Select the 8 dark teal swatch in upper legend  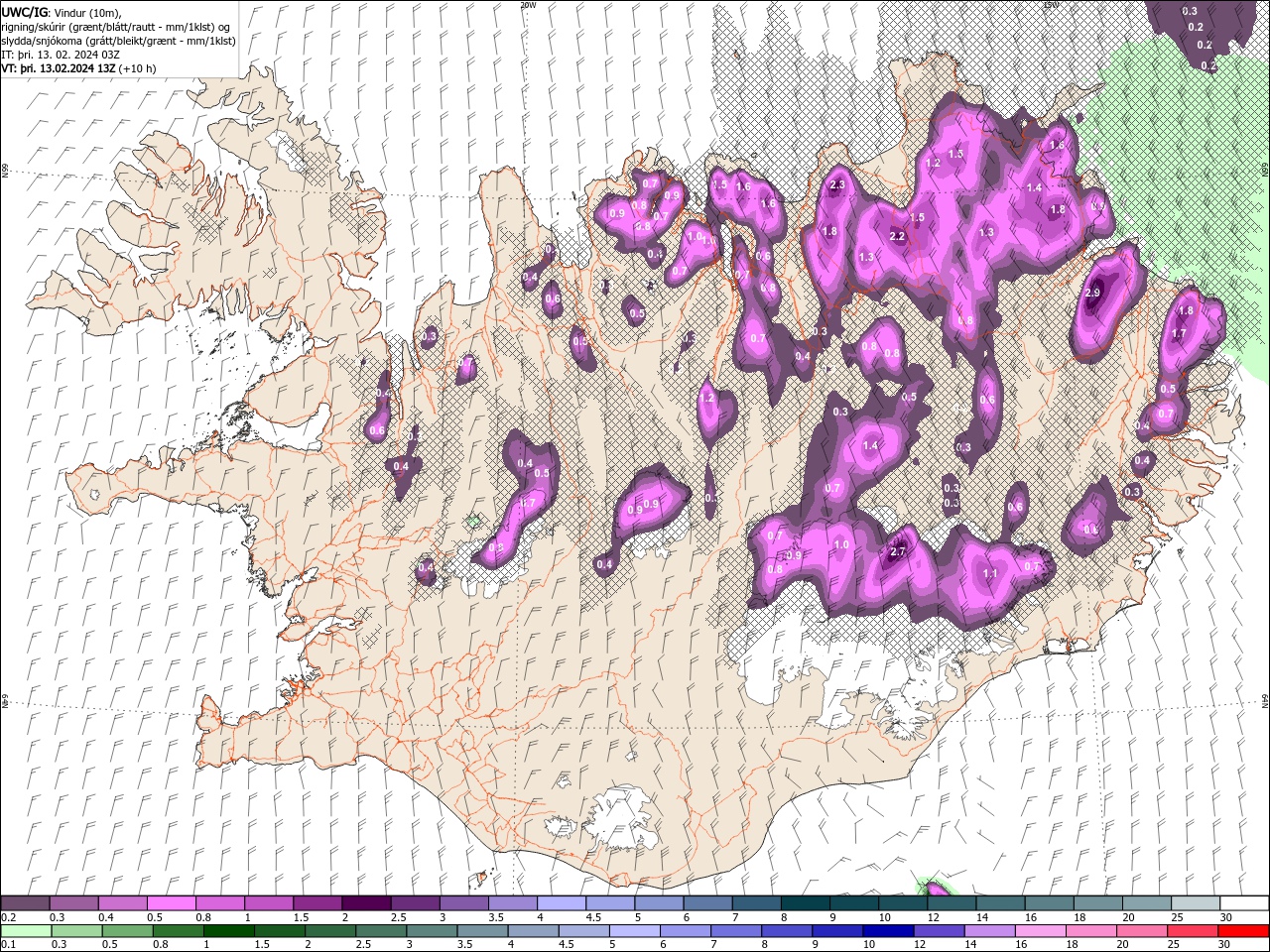805,903
